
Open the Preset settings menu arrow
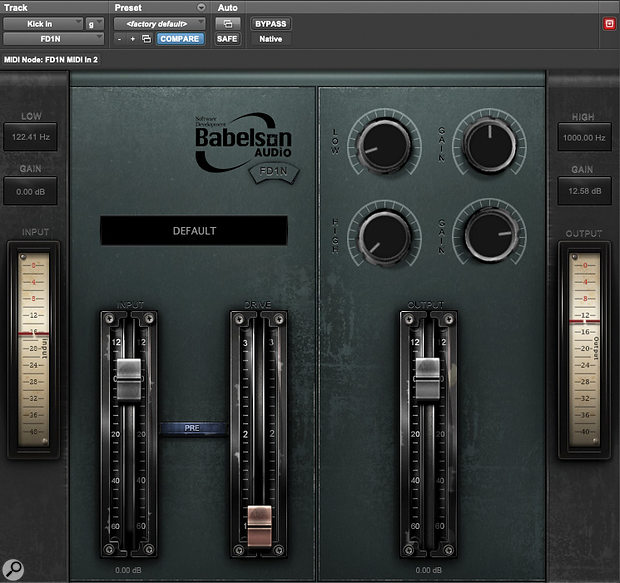pos(201,8)
